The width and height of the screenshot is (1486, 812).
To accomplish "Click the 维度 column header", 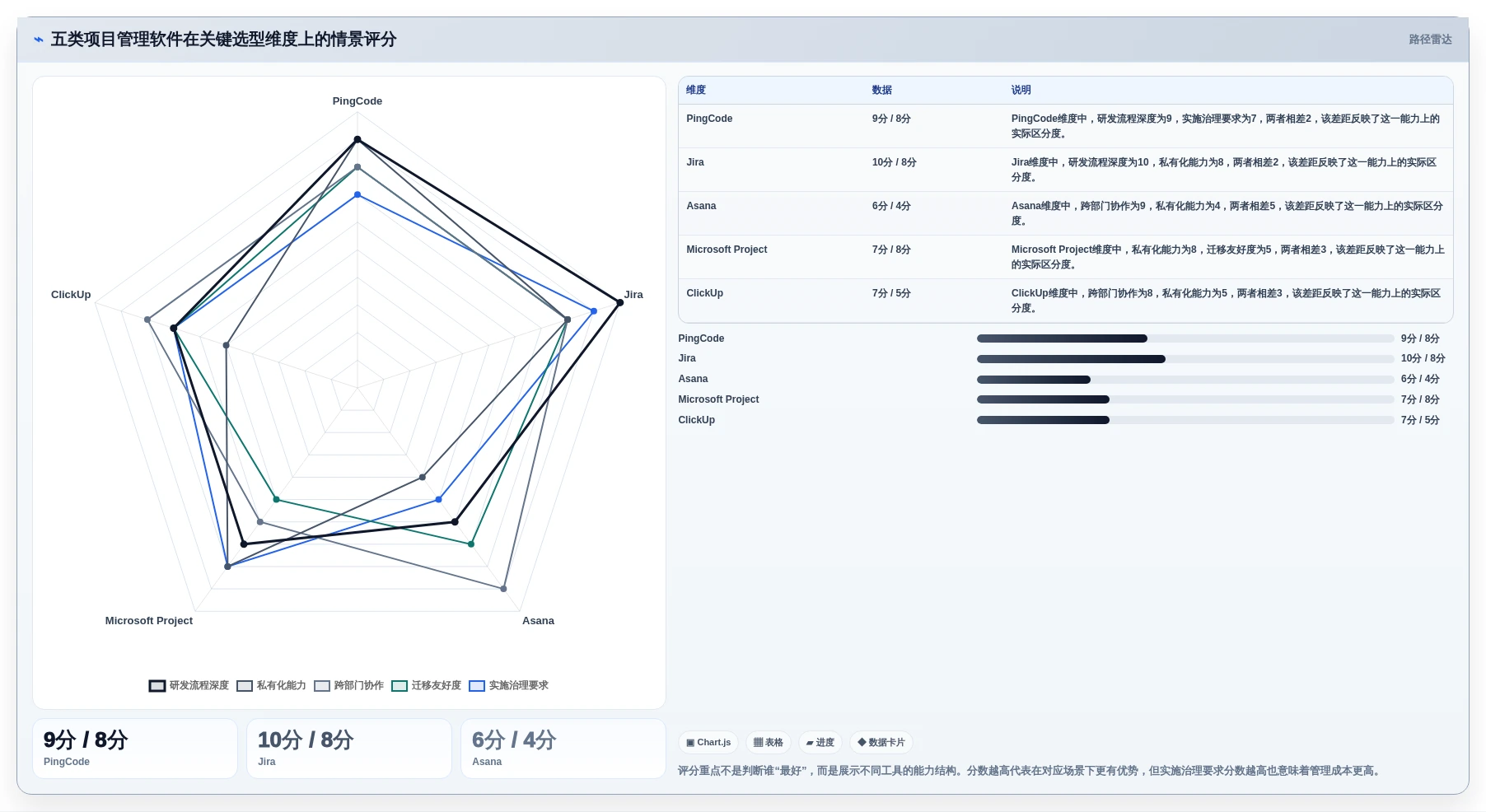I will [696, 90].
